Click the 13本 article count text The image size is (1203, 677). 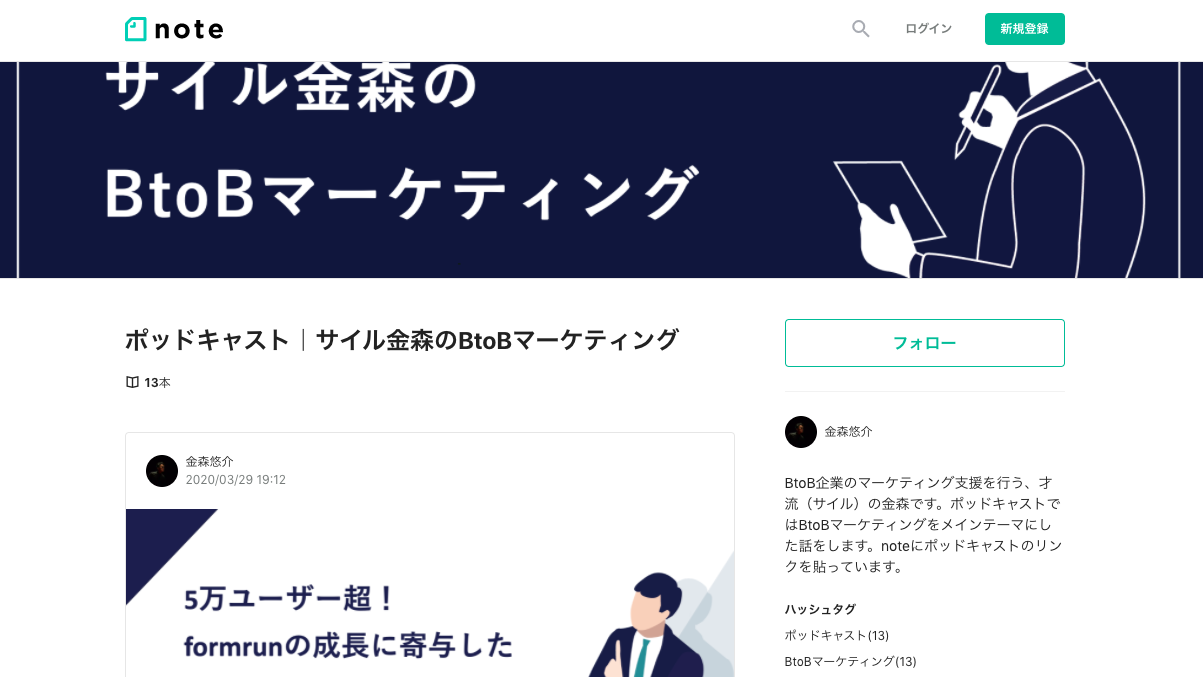click(x=157, y=382)
